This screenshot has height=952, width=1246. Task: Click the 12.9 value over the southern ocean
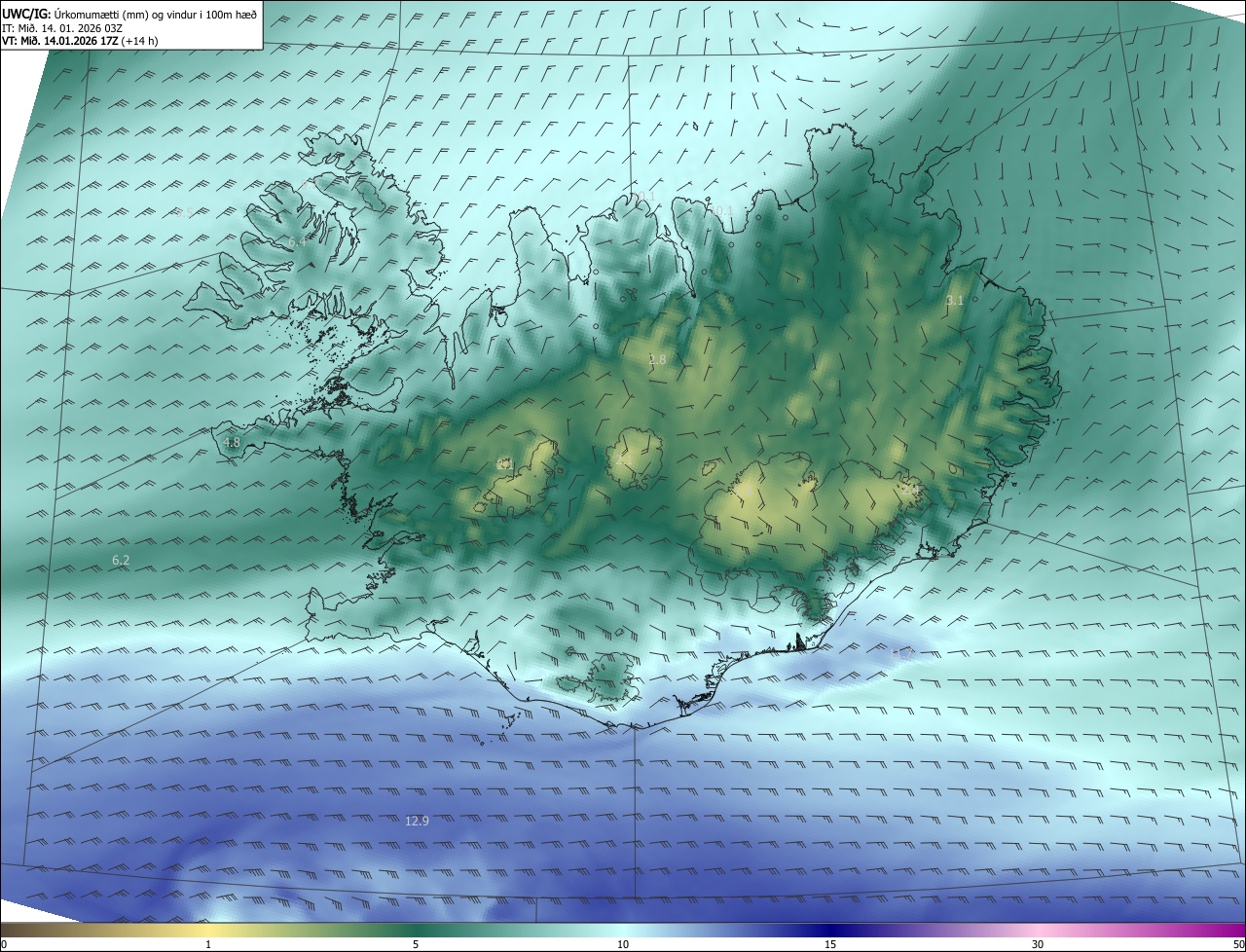point(417,822)
